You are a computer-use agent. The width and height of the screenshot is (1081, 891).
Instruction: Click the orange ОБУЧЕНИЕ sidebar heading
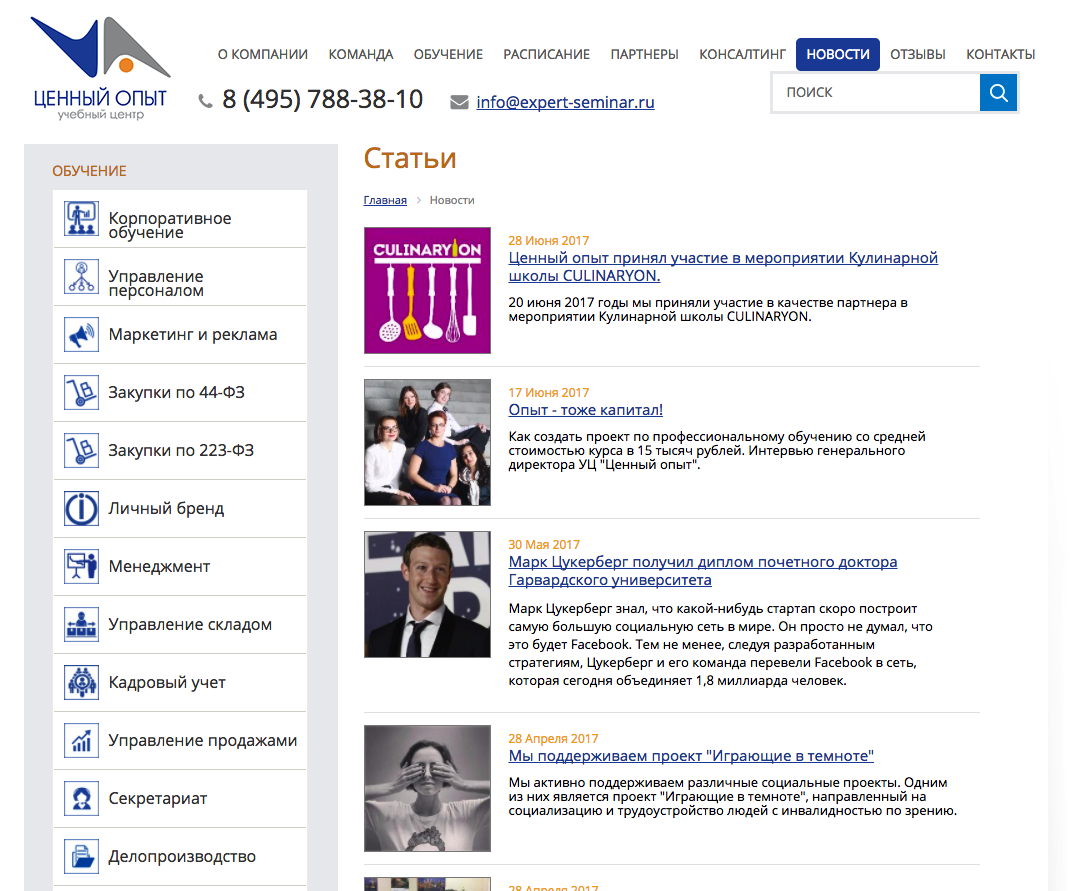point(90,171)
